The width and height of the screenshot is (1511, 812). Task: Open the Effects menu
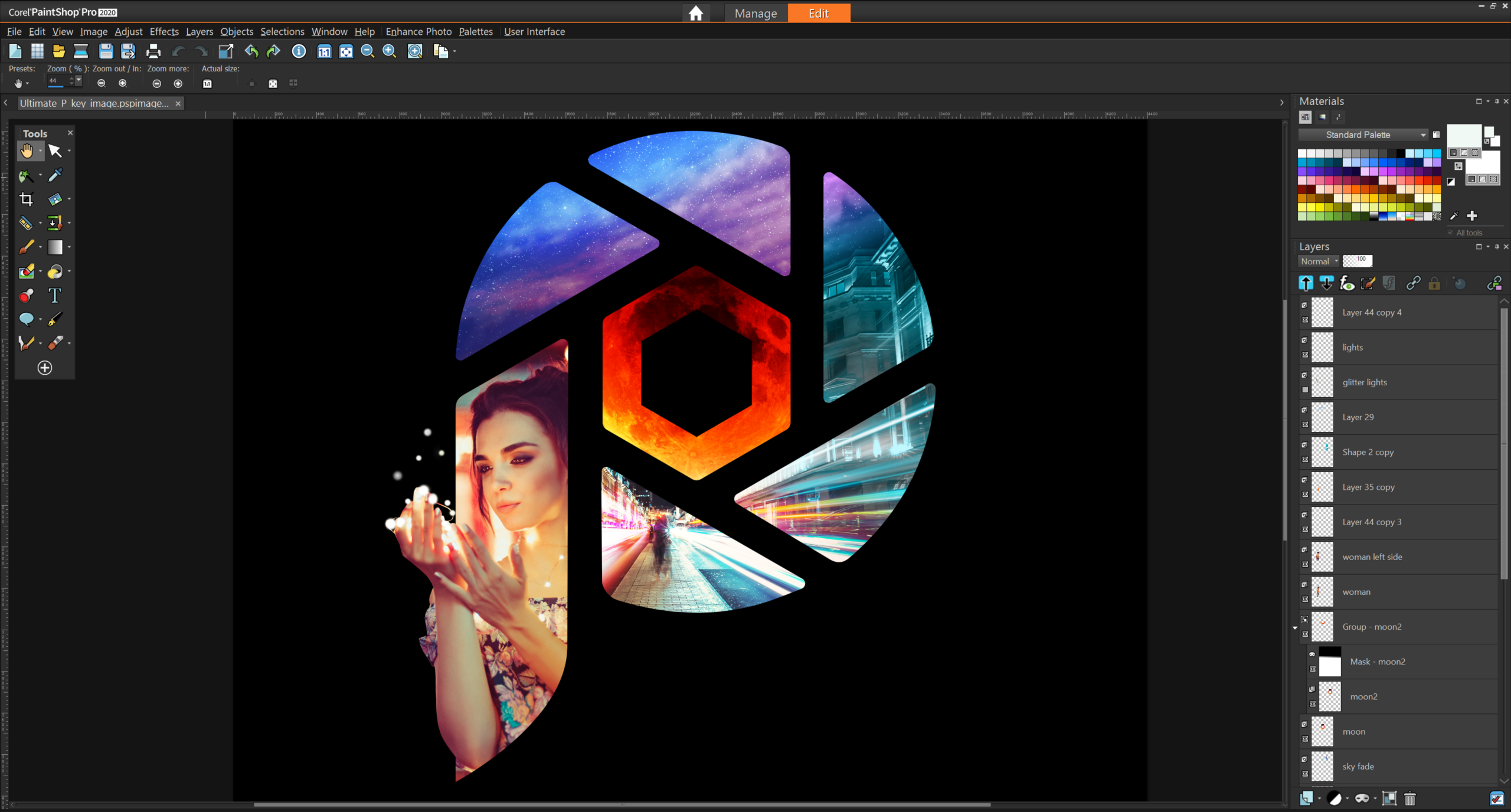tap(163, 31)
